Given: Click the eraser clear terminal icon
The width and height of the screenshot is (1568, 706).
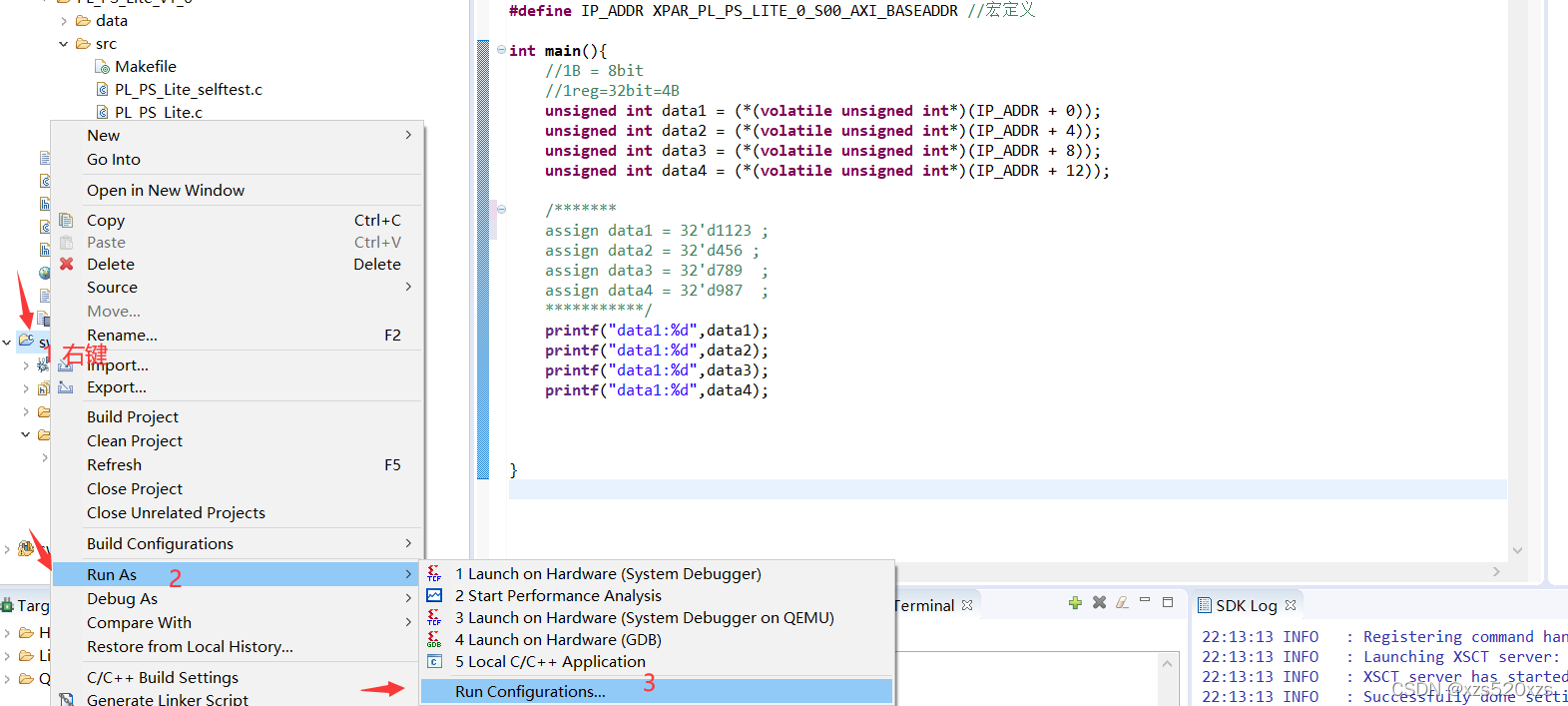Looking at the screenshot, I should (x=1123, y=602).
